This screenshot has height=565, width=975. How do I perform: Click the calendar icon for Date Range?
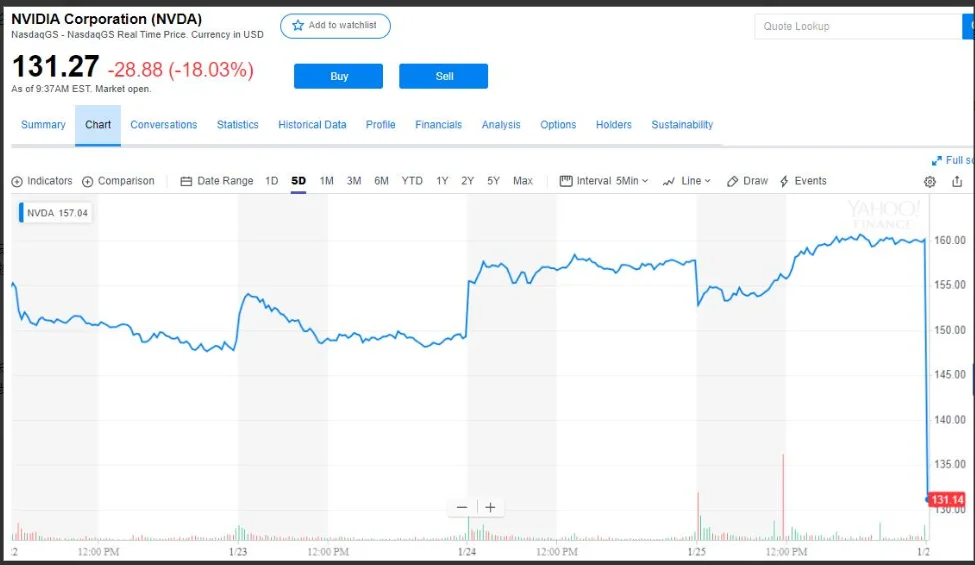click(x=186, y=181)
